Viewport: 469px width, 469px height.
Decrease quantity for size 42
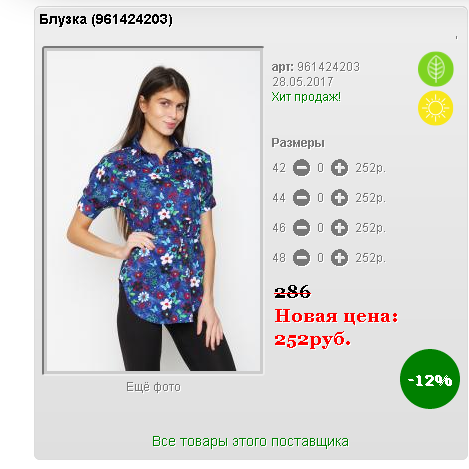(301, 168)
